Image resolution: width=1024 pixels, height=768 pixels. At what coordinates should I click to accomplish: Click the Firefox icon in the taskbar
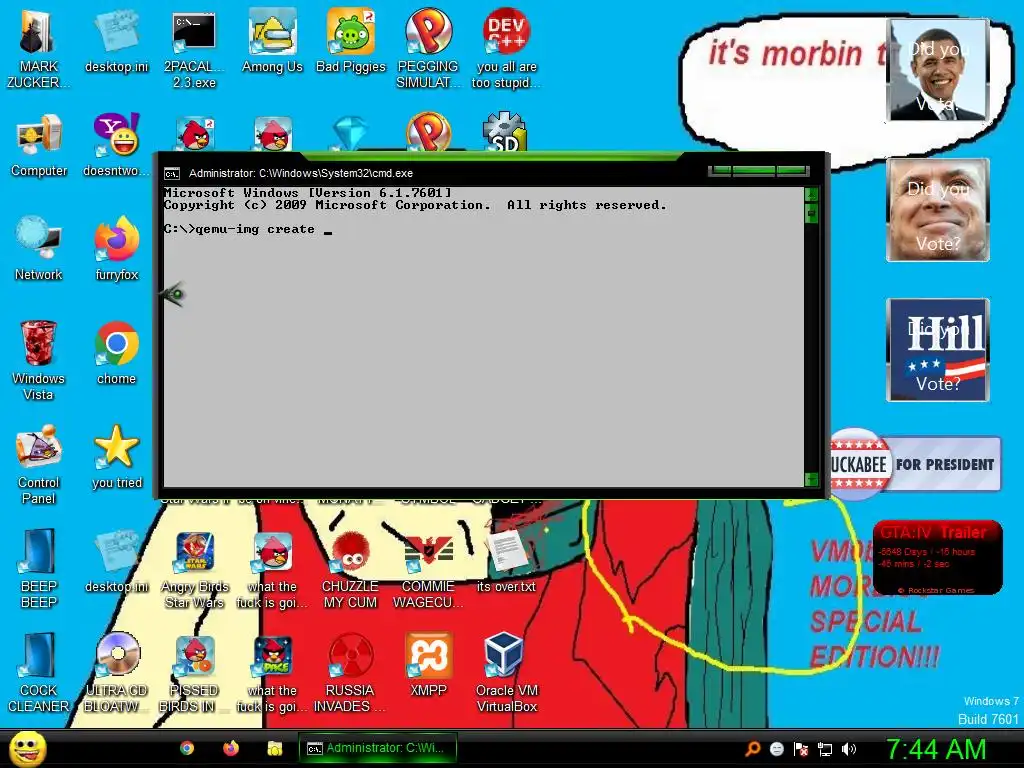pyautogui.click(x=231, y=748)
